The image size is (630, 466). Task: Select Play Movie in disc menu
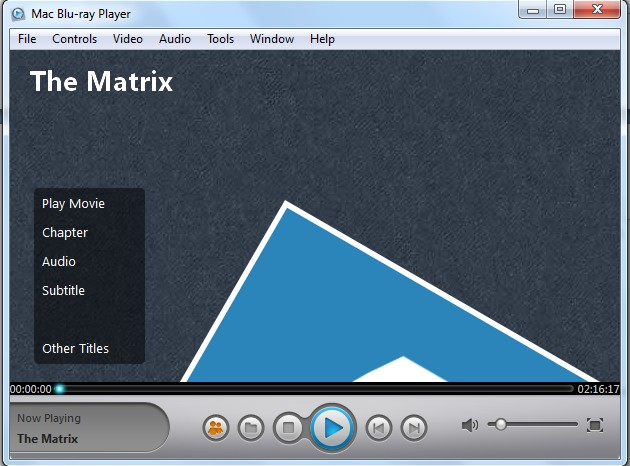(x=73, y=204)
